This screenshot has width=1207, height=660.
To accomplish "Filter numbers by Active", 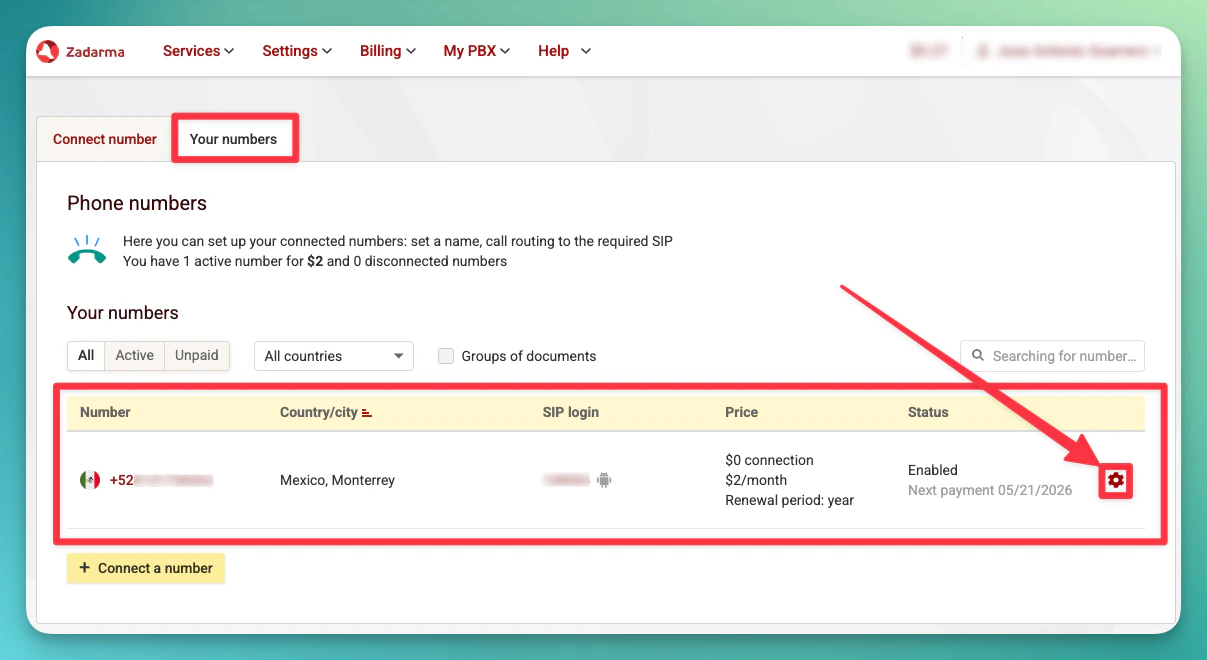I will 134,356.
